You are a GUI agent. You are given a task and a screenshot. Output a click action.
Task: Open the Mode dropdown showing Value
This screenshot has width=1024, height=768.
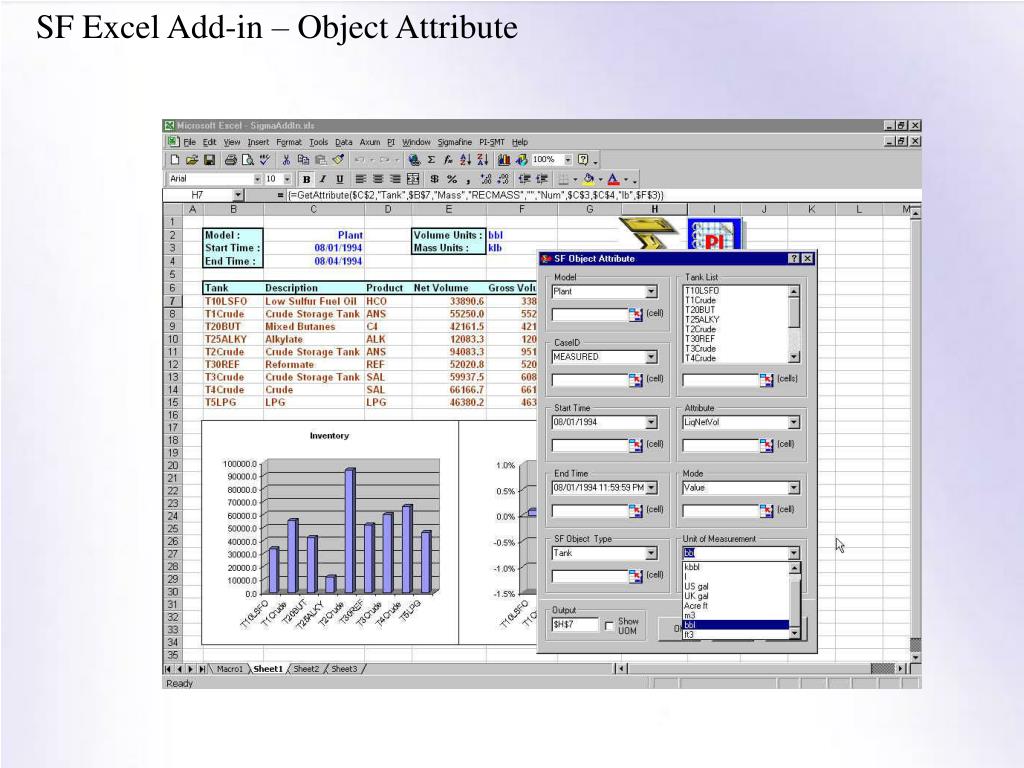coord(793,488)
